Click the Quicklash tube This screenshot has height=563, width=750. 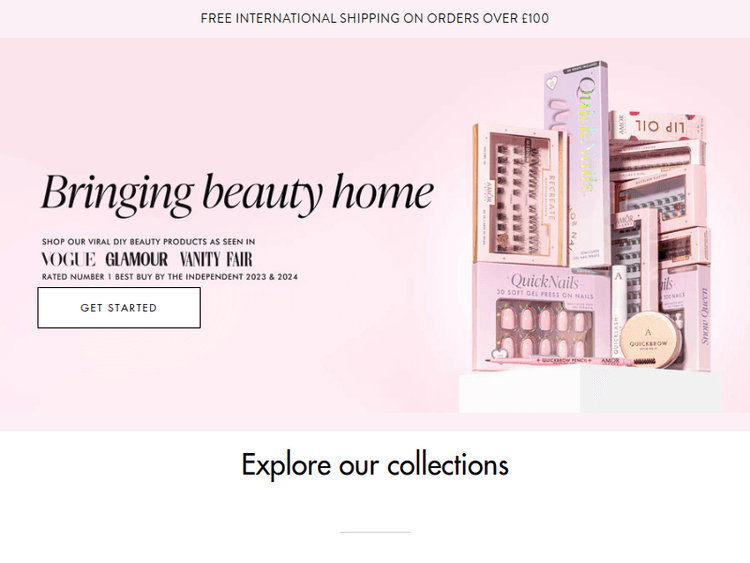tap(618, 311)
